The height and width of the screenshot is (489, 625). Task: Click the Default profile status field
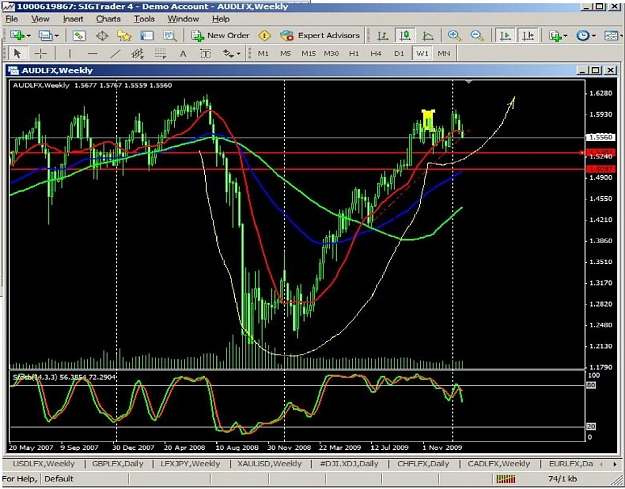tap(59, 479)
